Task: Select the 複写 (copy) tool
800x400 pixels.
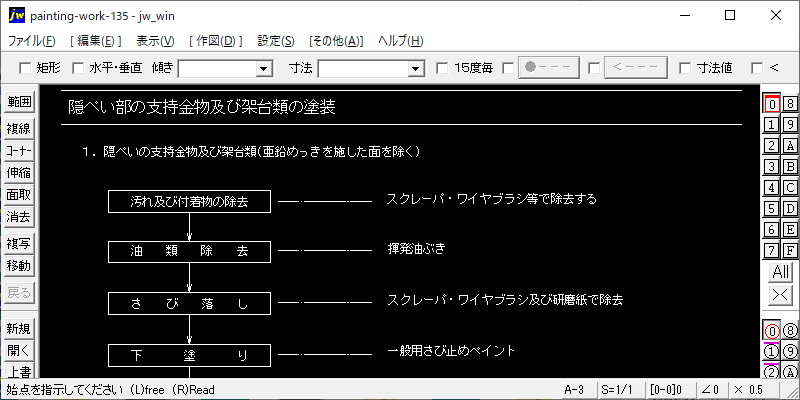Action: 19,244
